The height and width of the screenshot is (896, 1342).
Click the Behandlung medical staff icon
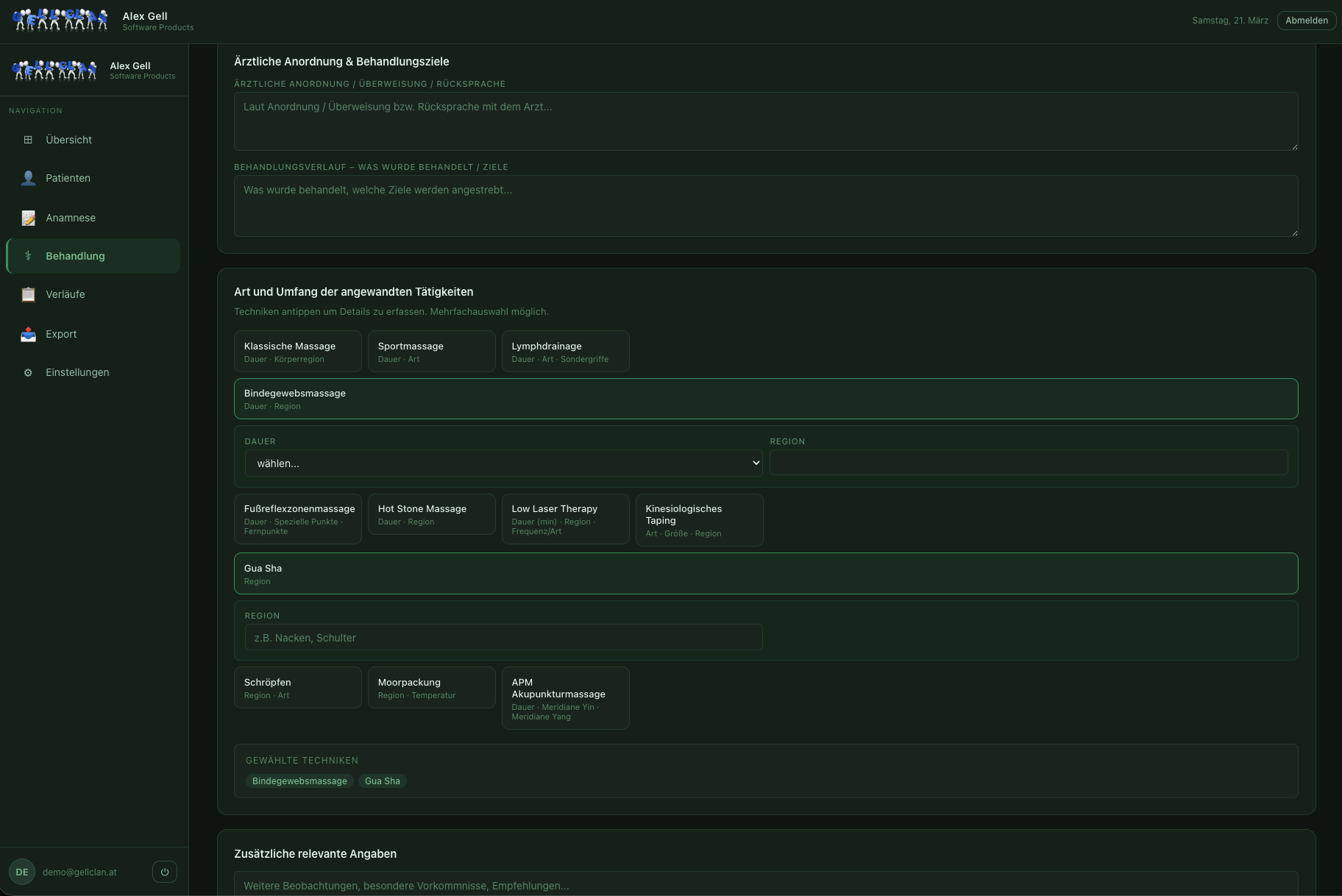[x=28, y=256]
